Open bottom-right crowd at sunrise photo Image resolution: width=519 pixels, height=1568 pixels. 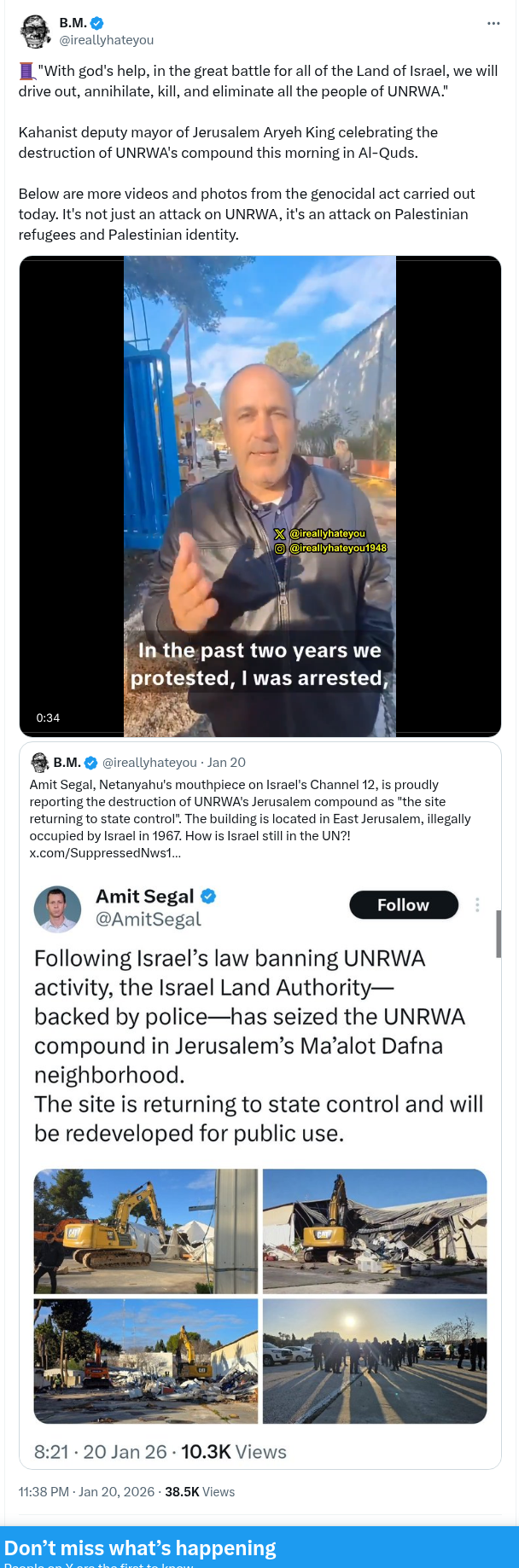coord(375,1362)
